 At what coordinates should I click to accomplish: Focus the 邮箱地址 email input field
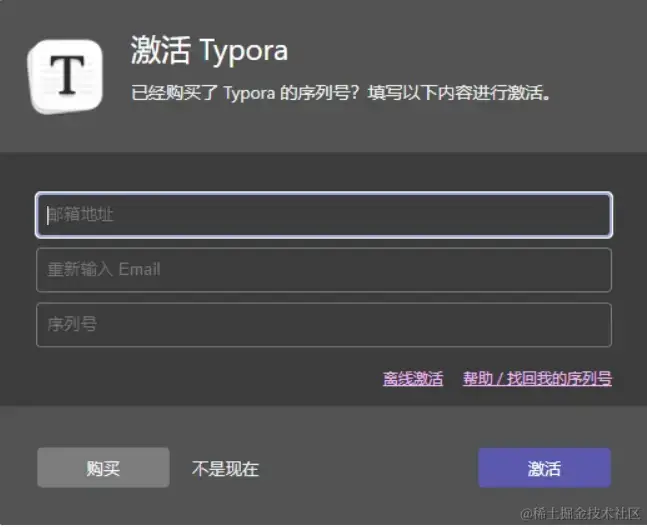[324, 215]
